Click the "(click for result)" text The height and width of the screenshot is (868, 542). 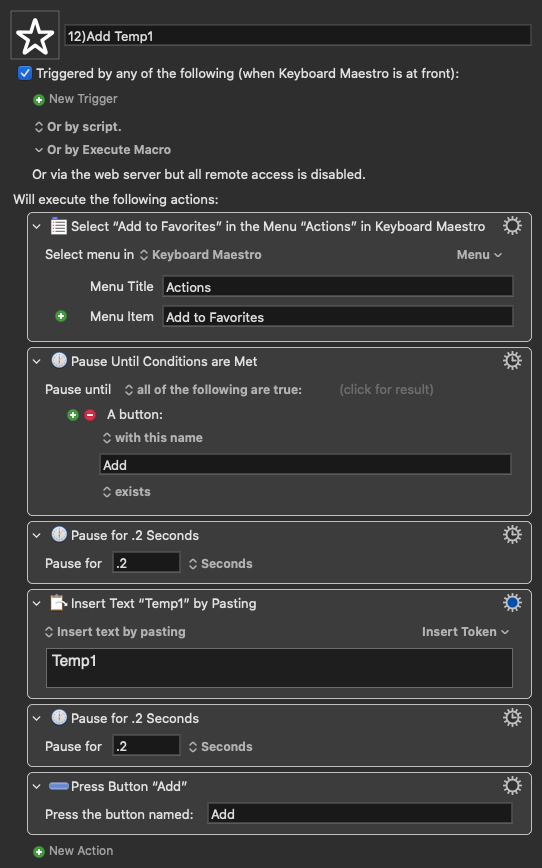coord(386,390)
